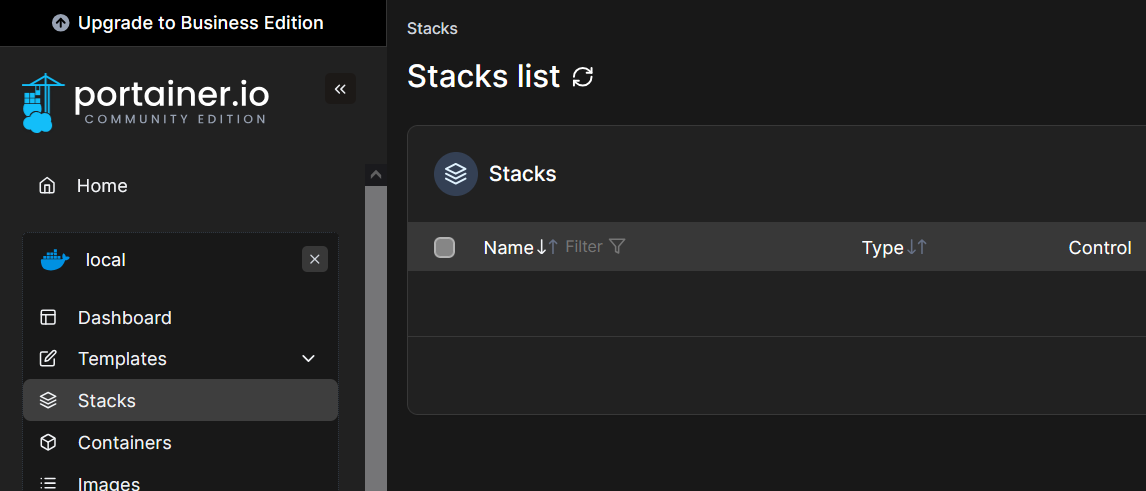Click the Filter funnel icon in Name column
The width and height of the screenshot is (1146, 491).
tap(617, 246)
